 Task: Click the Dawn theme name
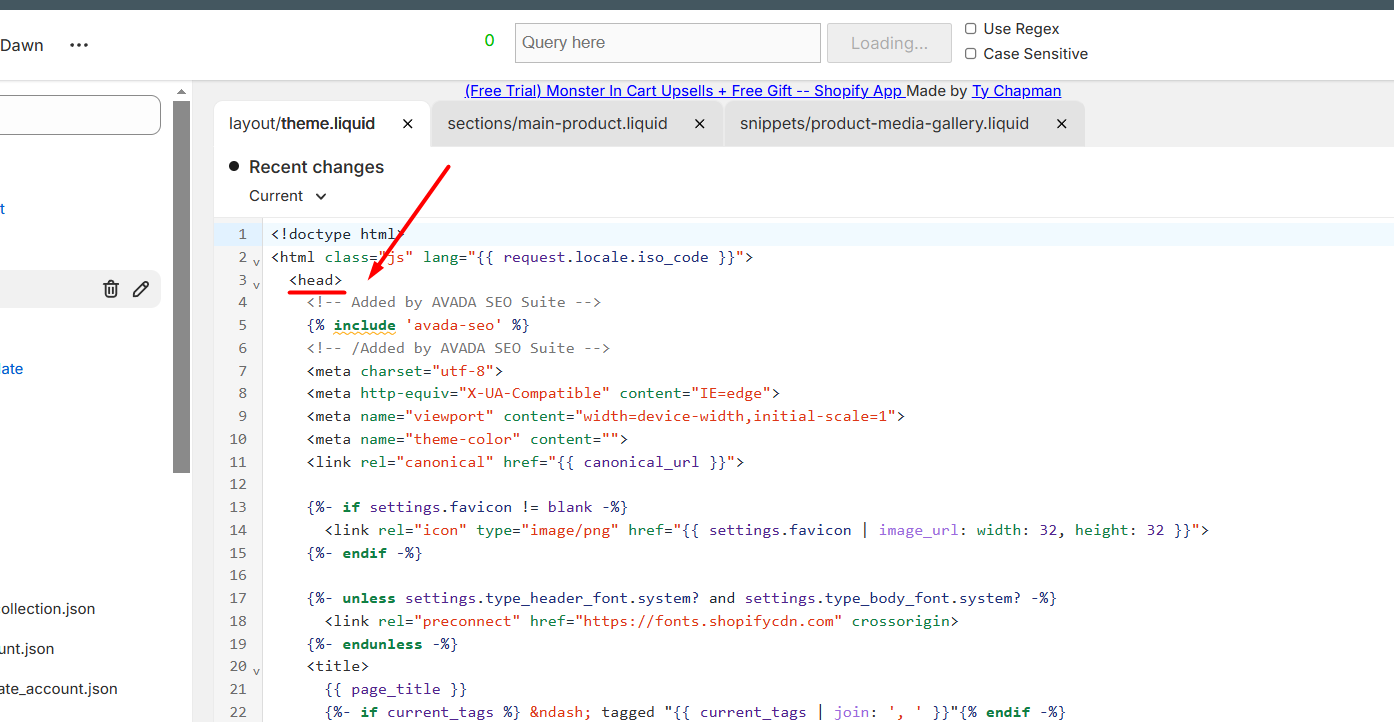[x=22, y=45]
